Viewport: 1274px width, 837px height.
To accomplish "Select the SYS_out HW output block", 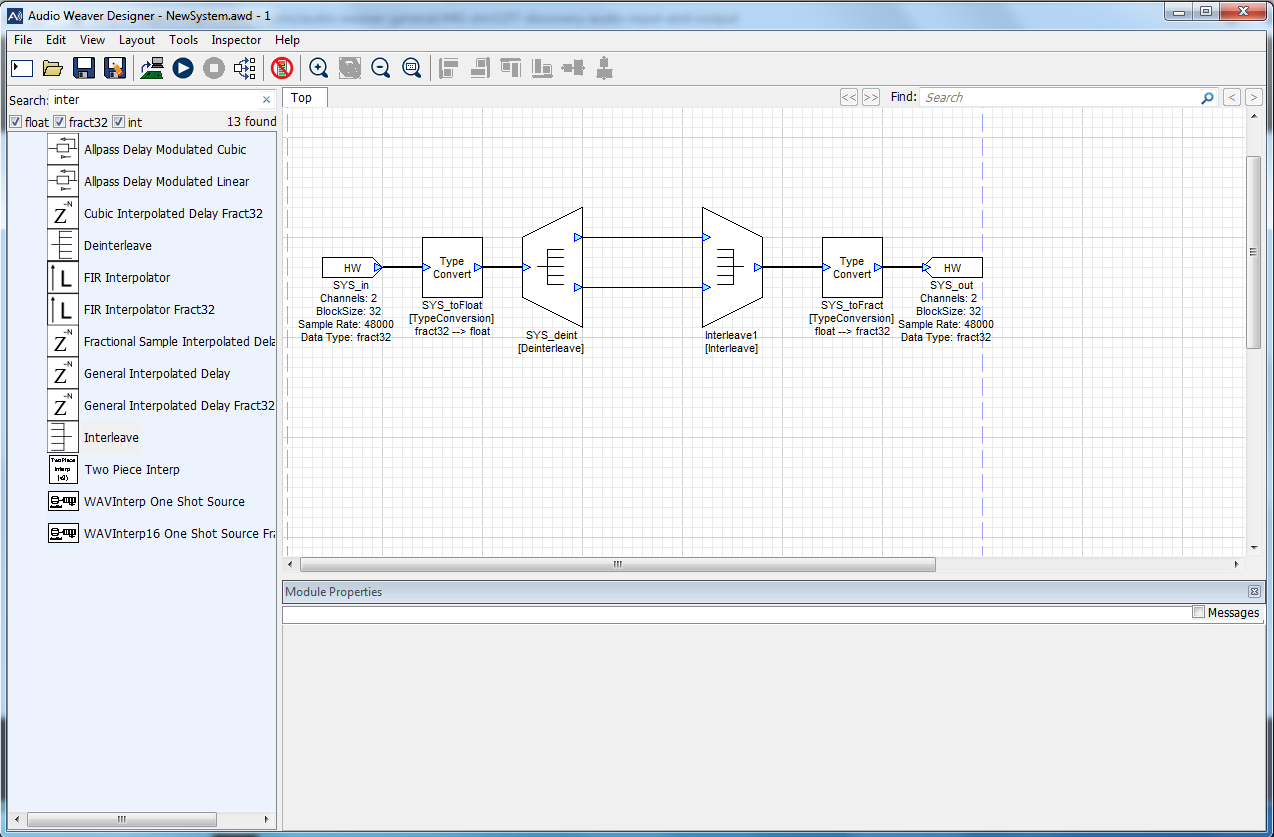I will (953, 267).
